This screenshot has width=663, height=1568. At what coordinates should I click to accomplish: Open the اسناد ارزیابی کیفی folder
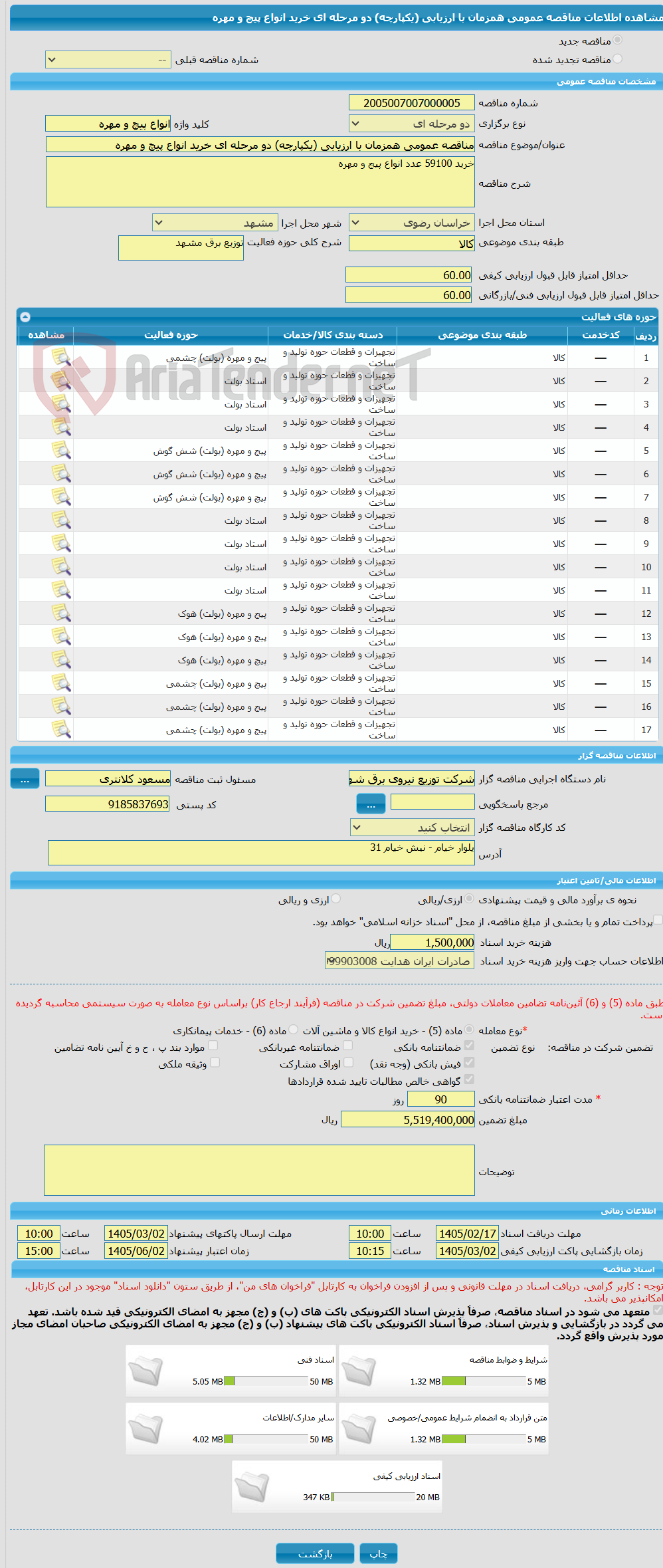pyautogui.click(x=252, y=1486)
